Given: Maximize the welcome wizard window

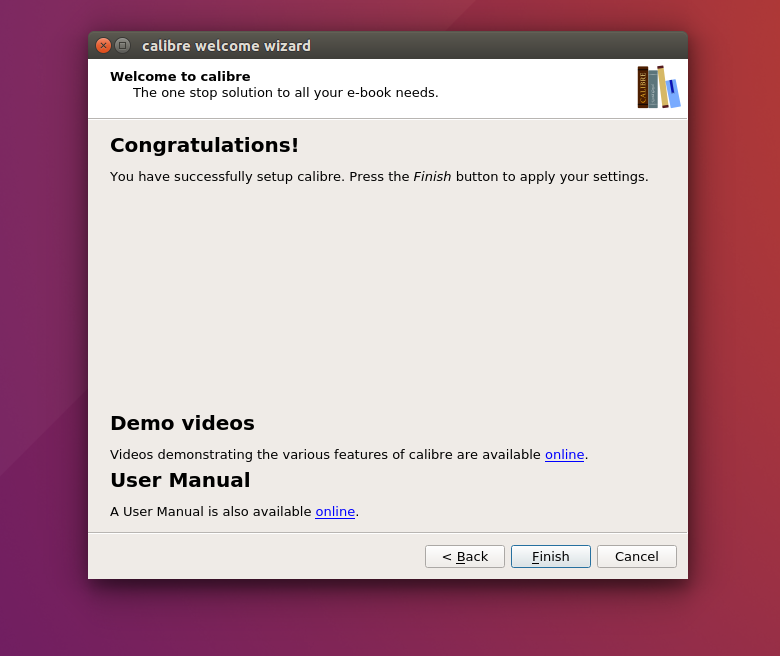Looking at the screenshot, I should coord(122,46).
